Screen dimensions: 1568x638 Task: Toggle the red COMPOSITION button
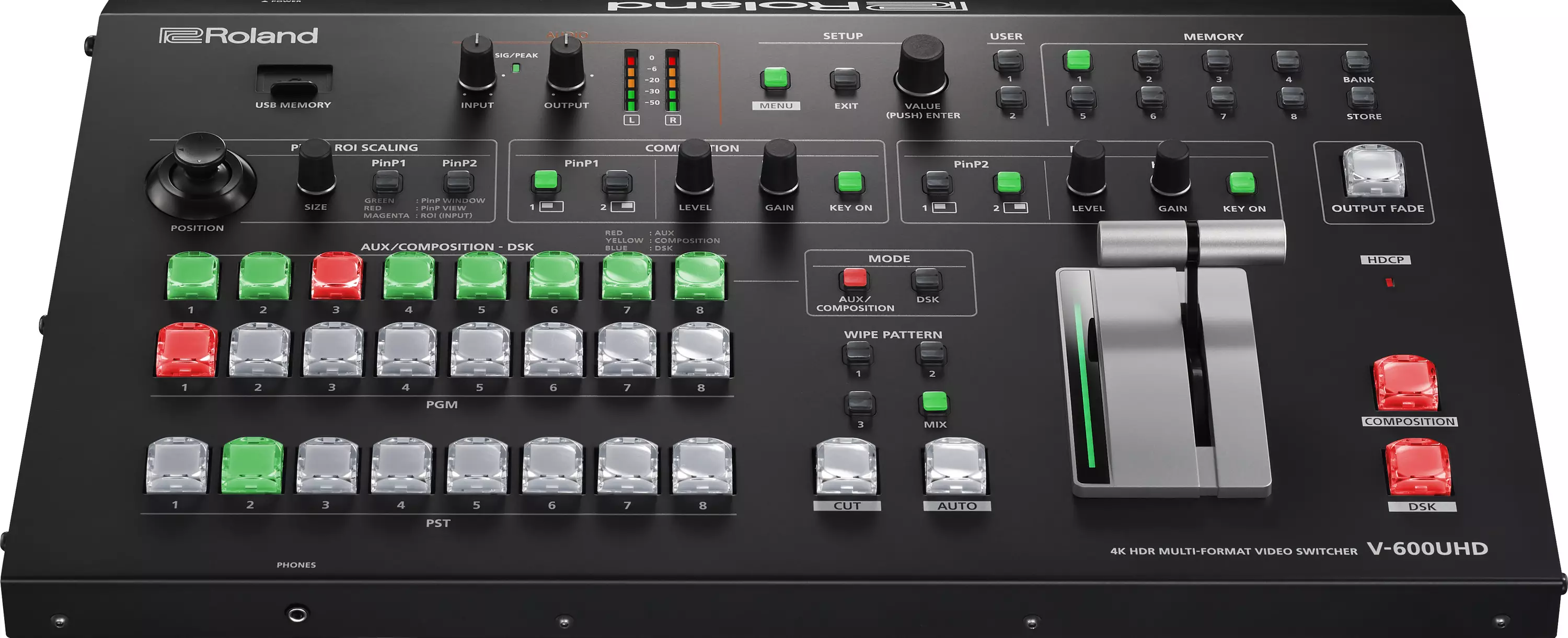coord(1406,384)
